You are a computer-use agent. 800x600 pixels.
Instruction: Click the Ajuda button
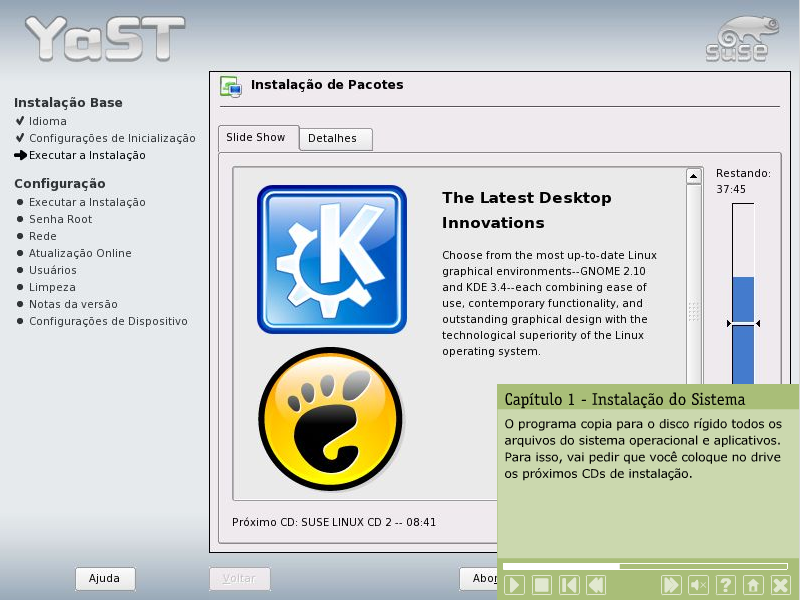(105, 578)
